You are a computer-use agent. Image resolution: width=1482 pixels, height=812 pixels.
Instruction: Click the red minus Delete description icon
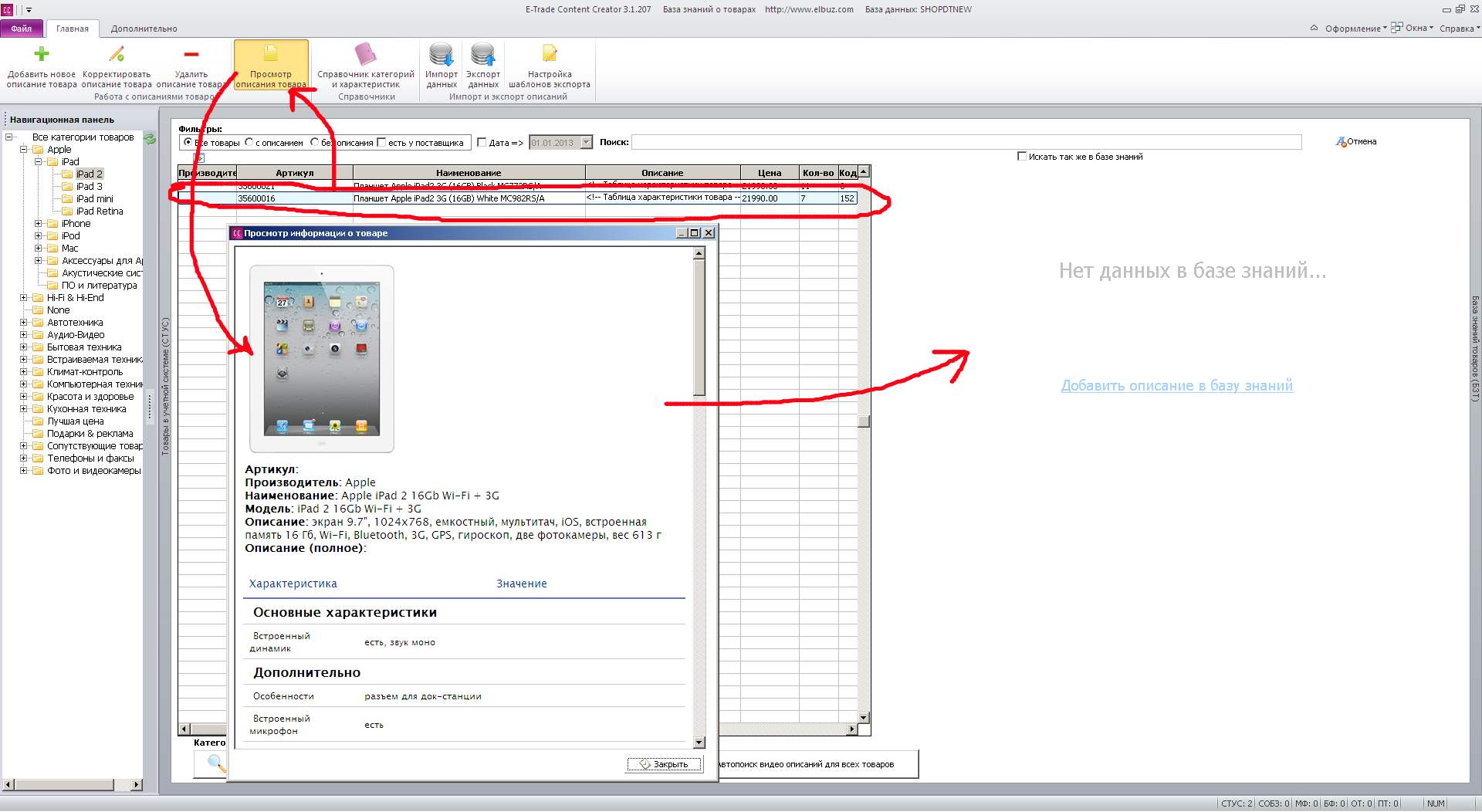191,53
